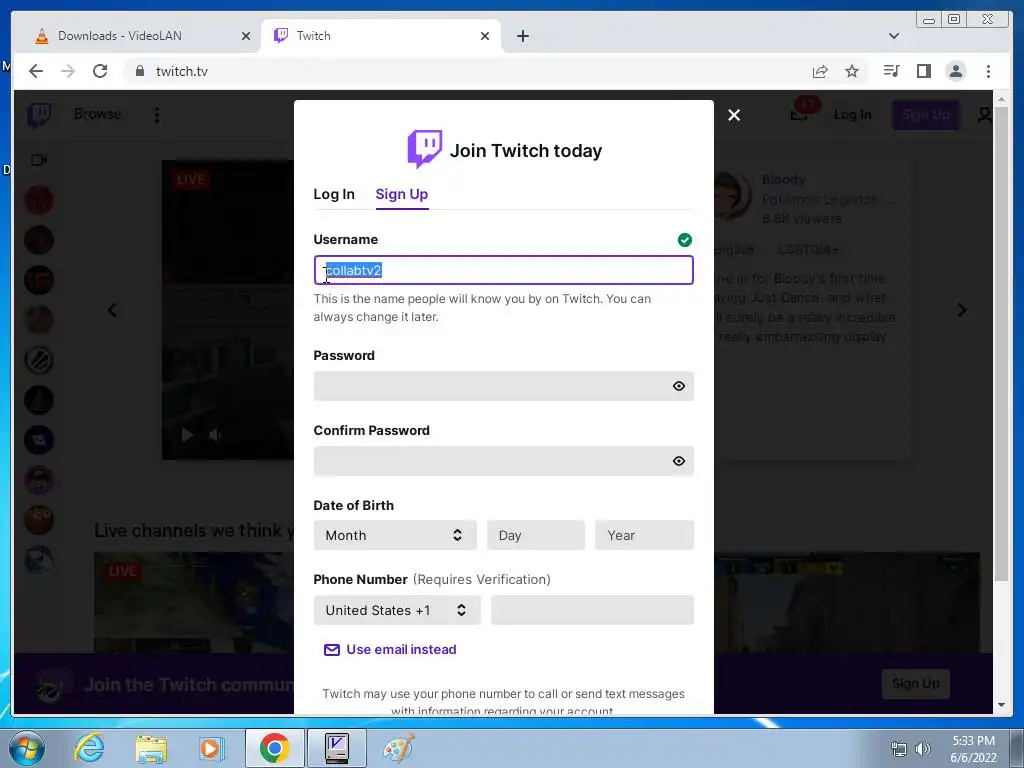Click the Twitch logo in dialog header
The image size is (1024, 768).
tap(424, 149)
